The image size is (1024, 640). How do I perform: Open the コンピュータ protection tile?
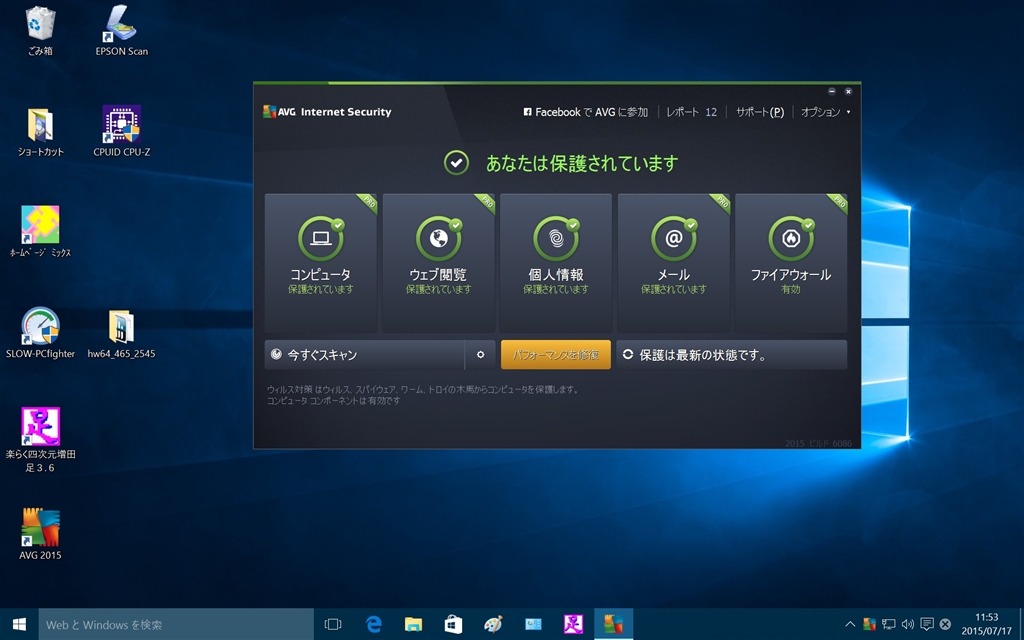(x=321, y=263)
